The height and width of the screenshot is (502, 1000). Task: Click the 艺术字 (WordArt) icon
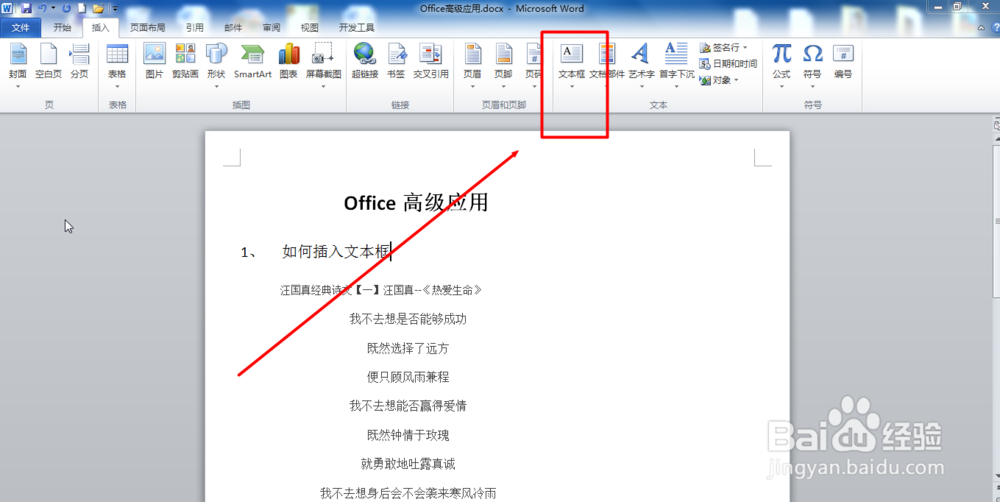point(641,54)
